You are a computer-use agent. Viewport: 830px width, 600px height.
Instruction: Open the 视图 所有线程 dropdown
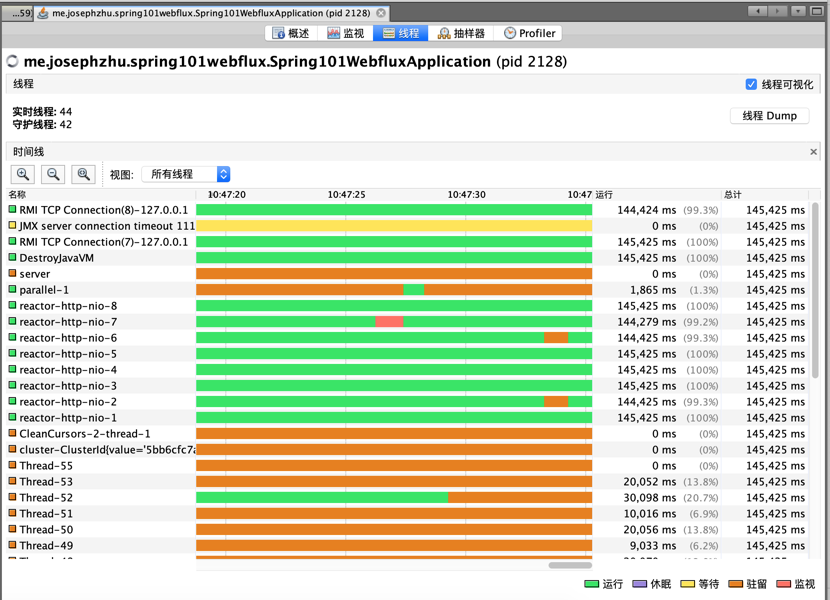tap(186, 174)
